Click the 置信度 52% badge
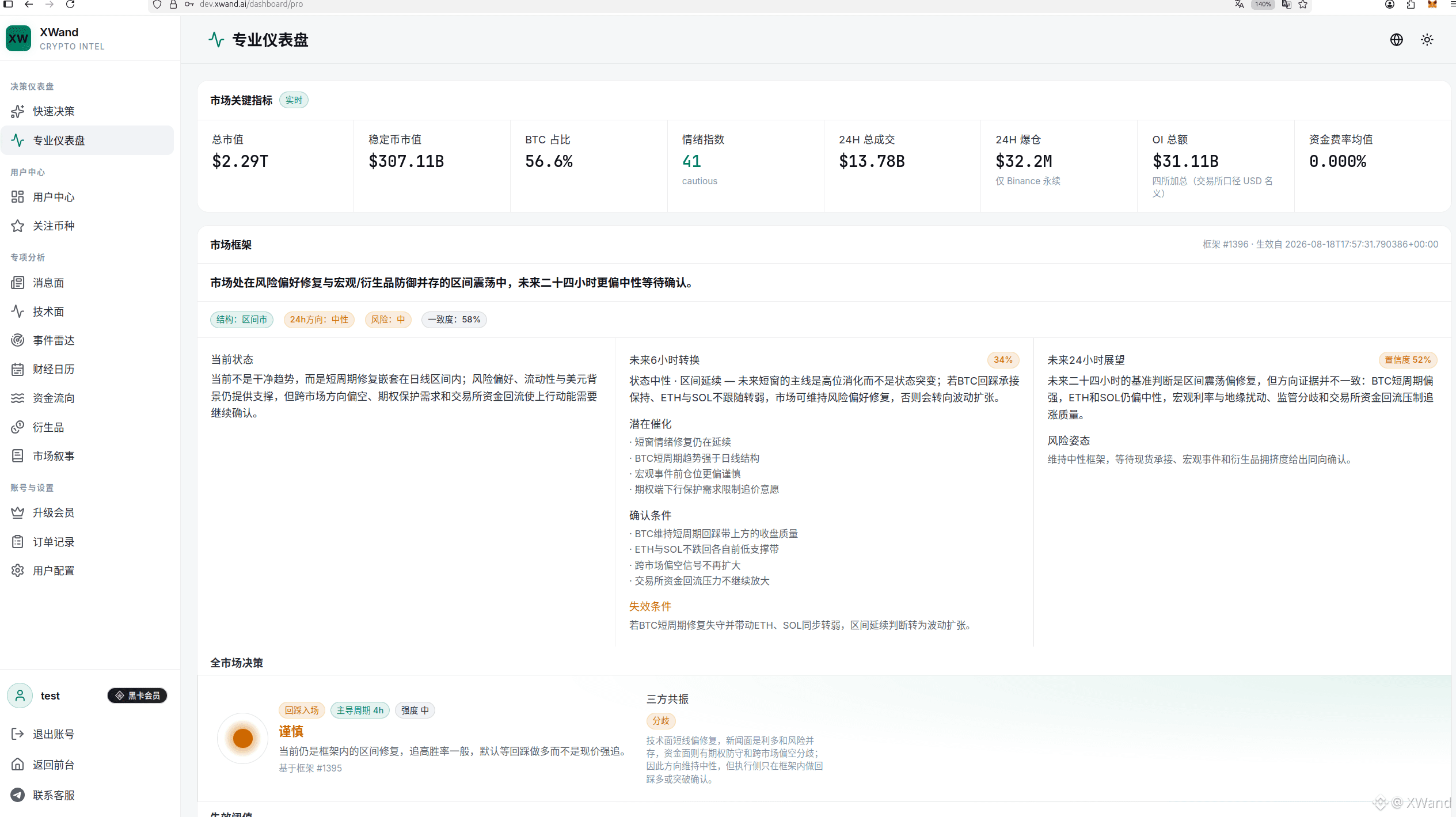Viewport: 1456px width, 817px height. (x=1408, y=360)
